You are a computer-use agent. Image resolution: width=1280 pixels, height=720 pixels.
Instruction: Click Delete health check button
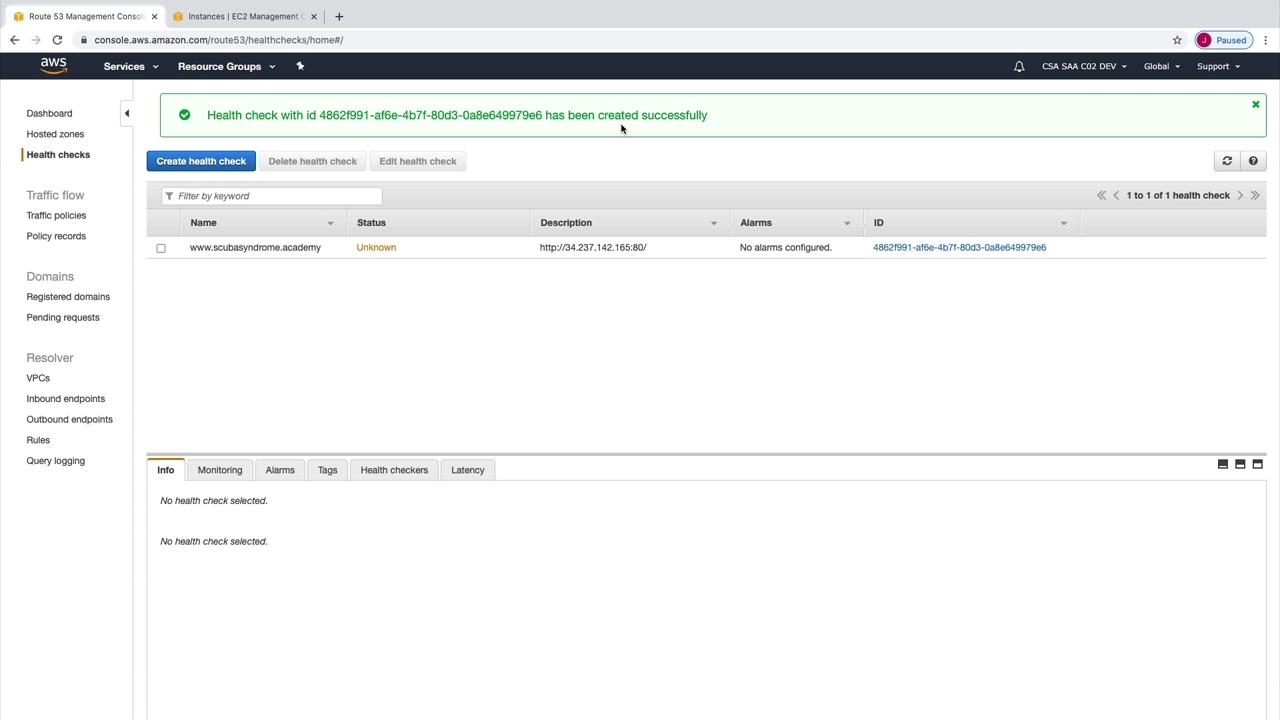(312, 161)
